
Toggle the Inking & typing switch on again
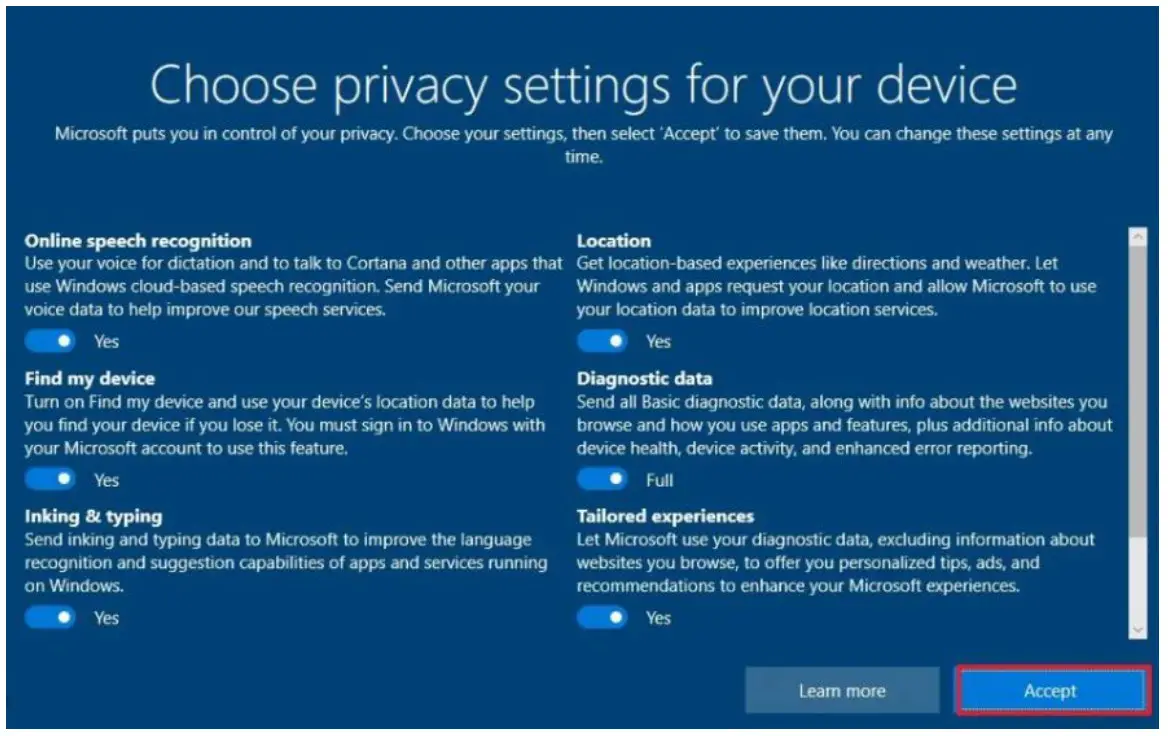[x=51, y=617]
